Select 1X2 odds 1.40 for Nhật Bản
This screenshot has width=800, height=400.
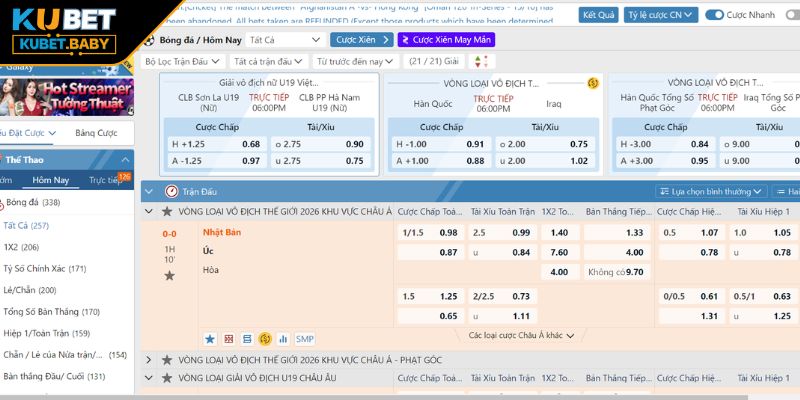coord(559,233)
